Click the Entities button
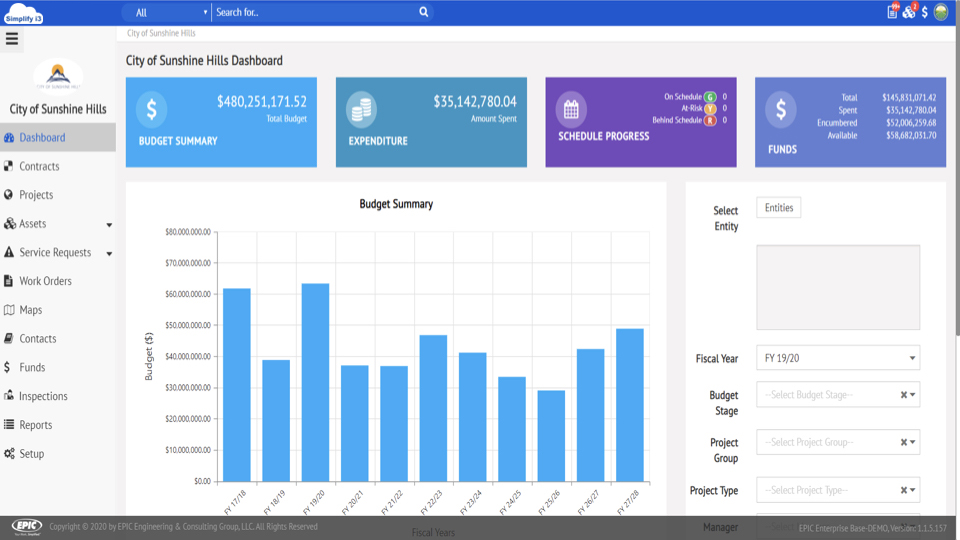This screenshot has height=540, width=960. point(778,208)
